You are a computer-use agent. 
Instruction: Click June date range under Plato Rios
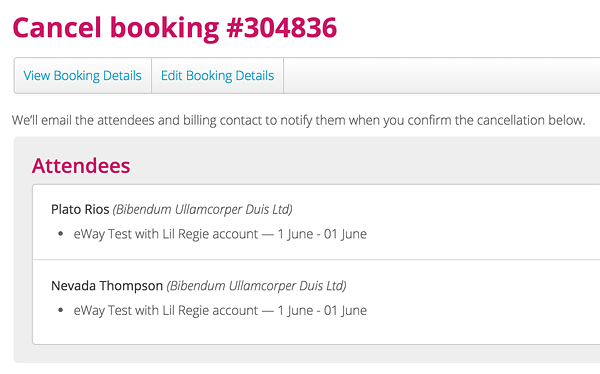click(x=322, y=234)
